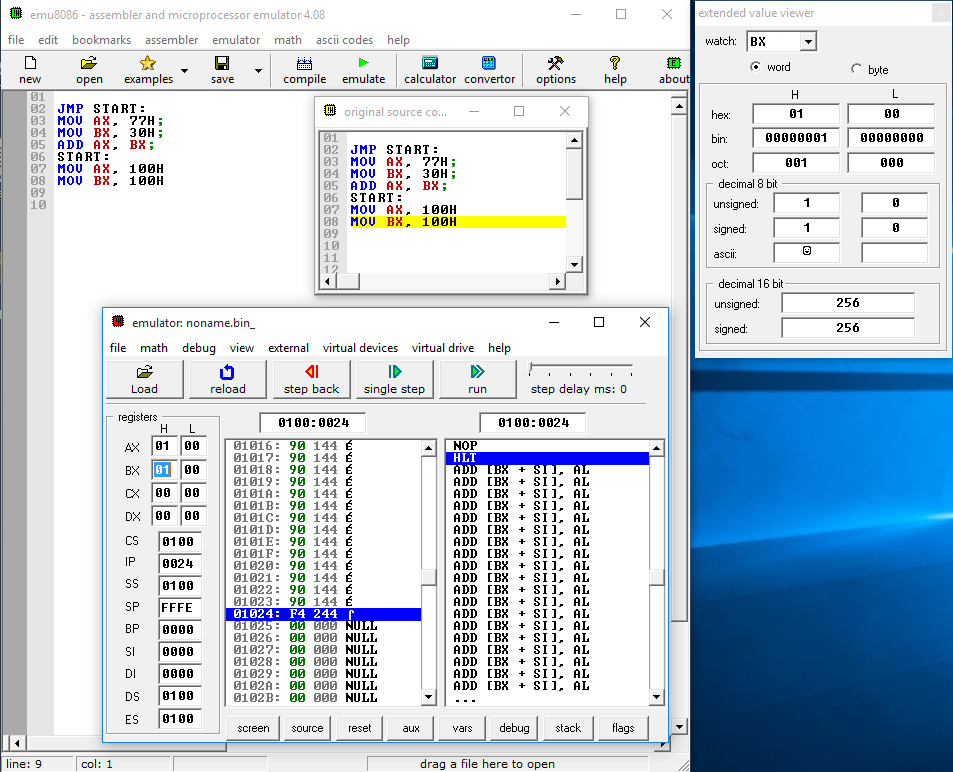Open the calculator tool
This screenshot has height=772, width=953.
[x=430, y=63]
